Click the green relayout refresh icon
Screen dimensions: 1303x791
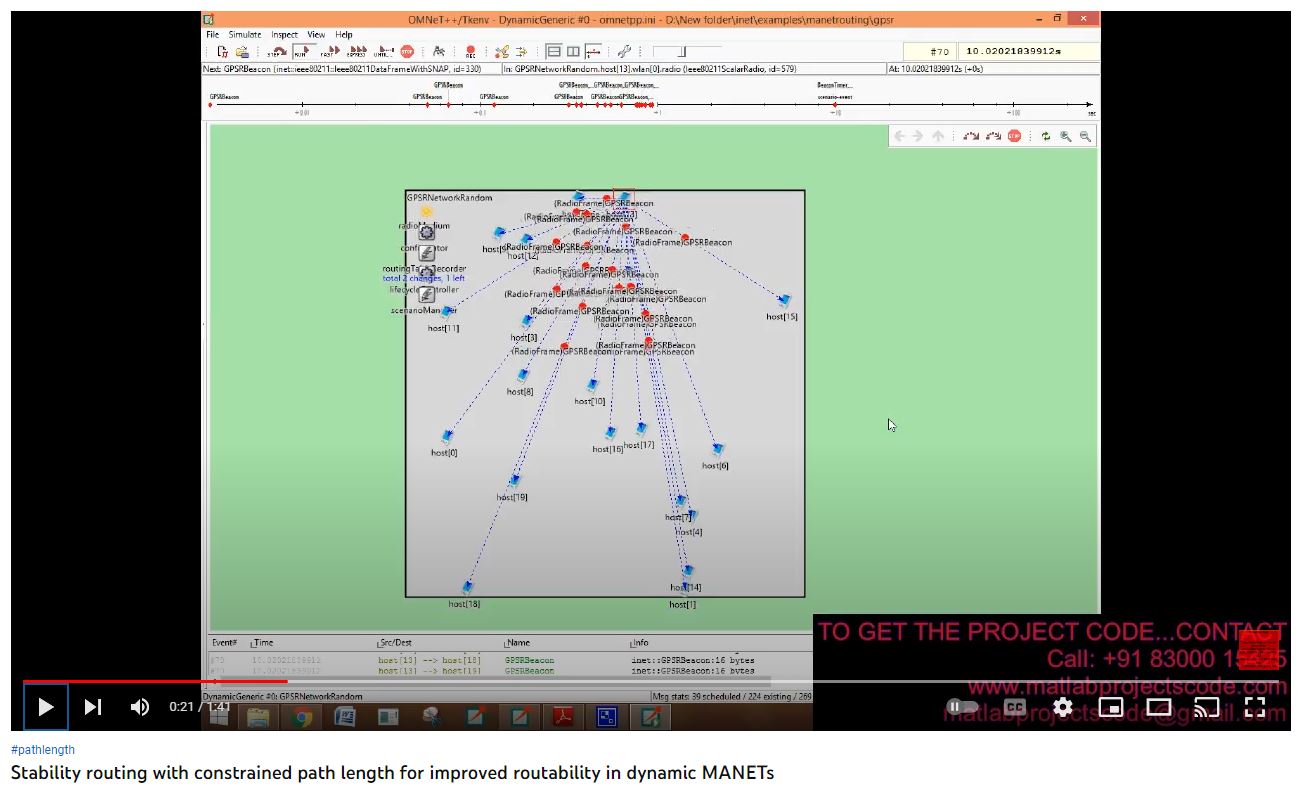click(x=1045, y=136)
